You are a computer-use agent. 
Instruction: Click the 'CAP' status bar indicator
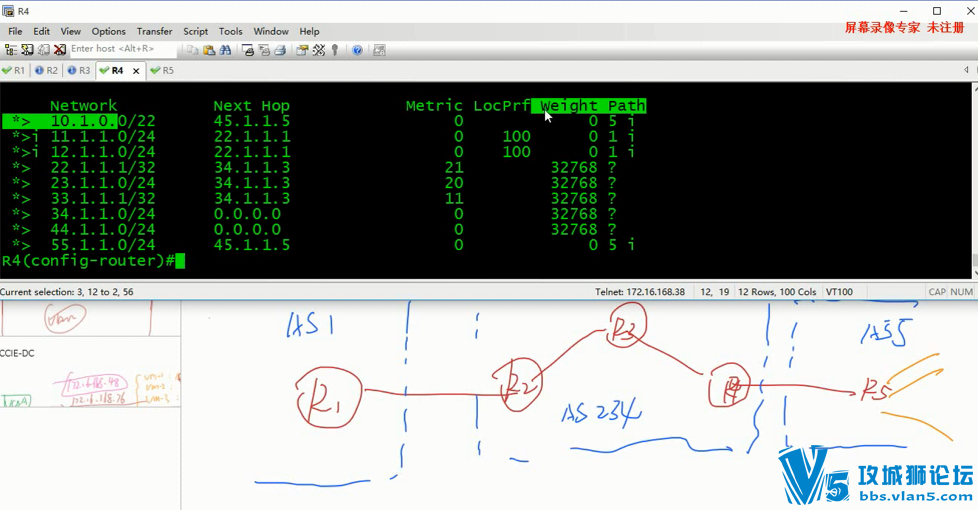tap(937, 292)
